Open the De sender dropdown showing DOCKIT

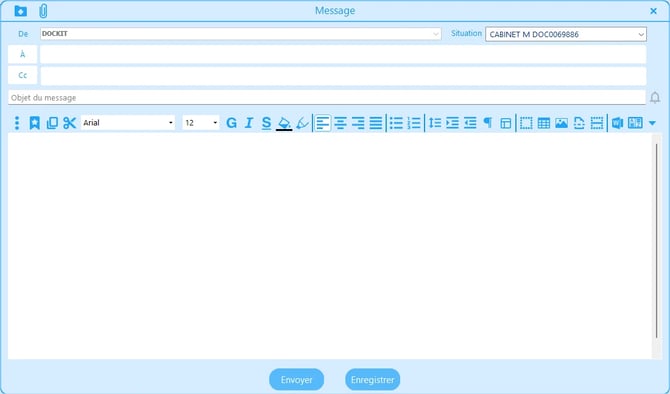(241, 34)
